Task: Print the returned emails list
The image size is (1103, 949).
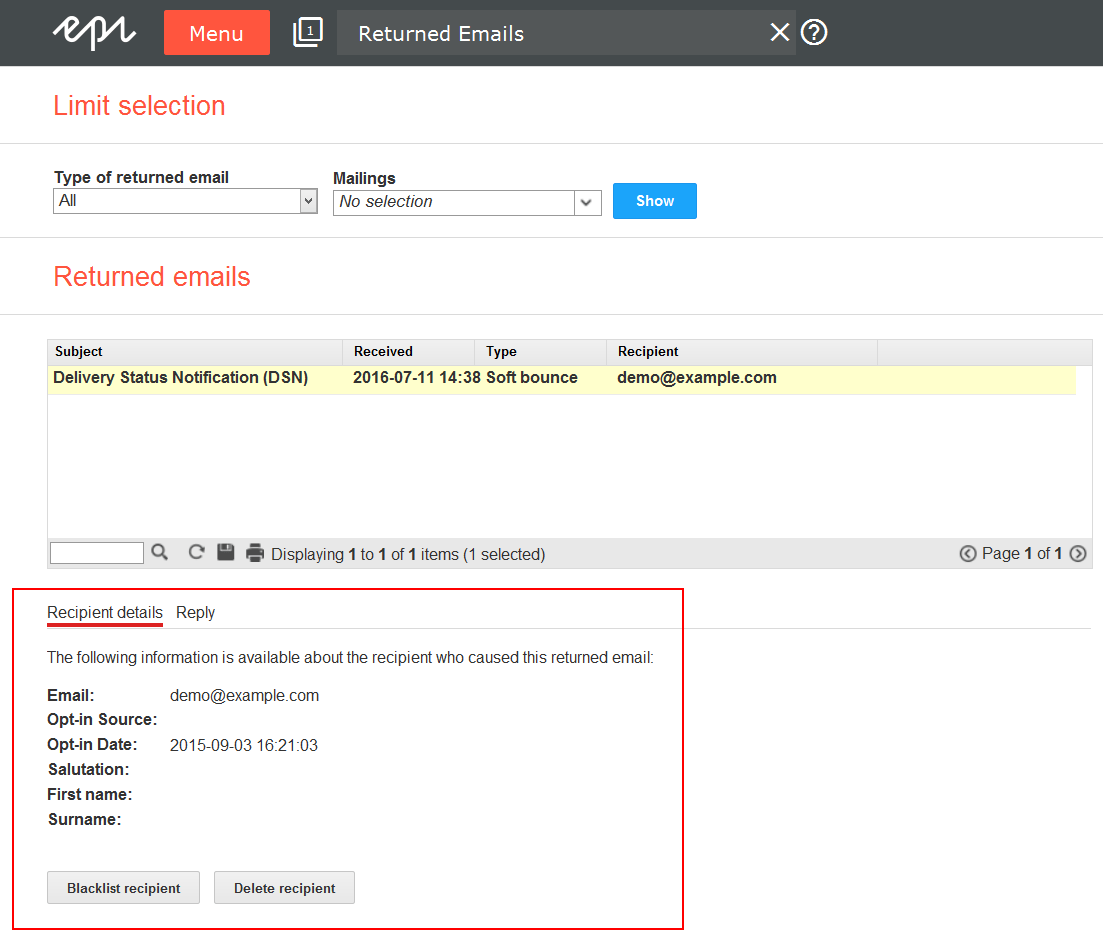Action: (x=255, y=552)
